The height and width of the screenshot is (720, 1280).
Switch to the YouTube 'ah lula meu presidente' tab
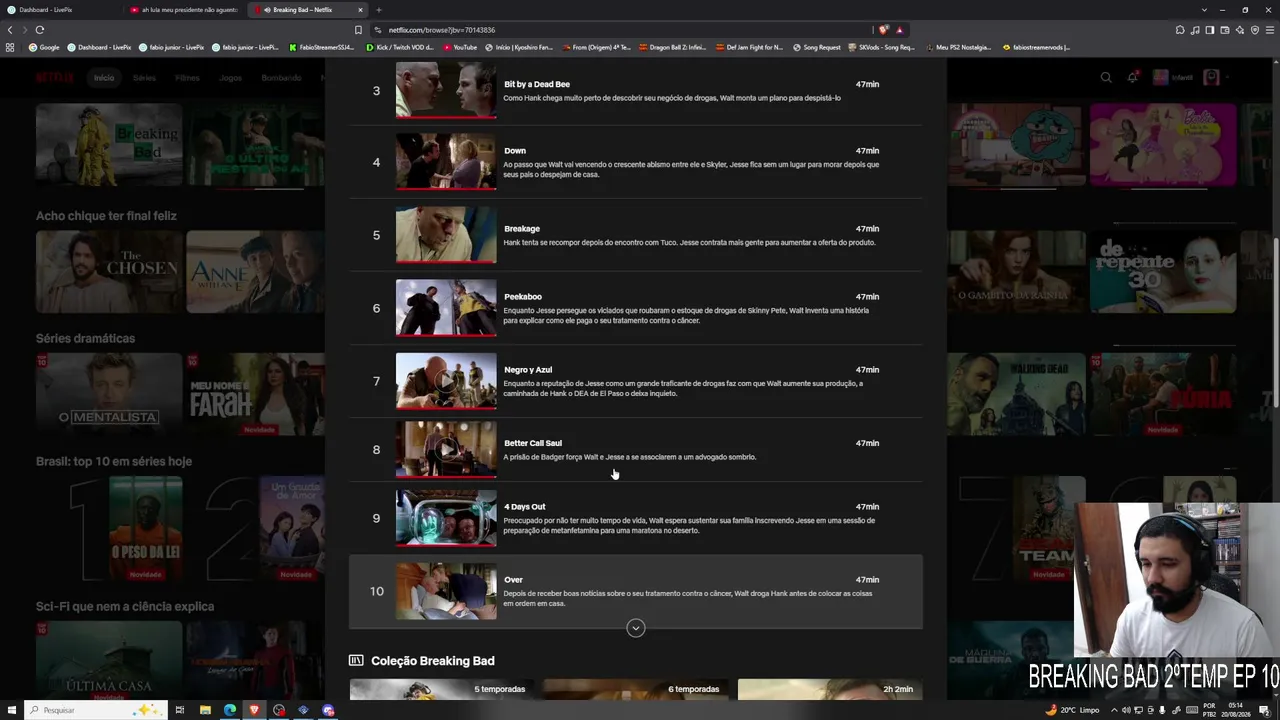[x=185, y=10]
